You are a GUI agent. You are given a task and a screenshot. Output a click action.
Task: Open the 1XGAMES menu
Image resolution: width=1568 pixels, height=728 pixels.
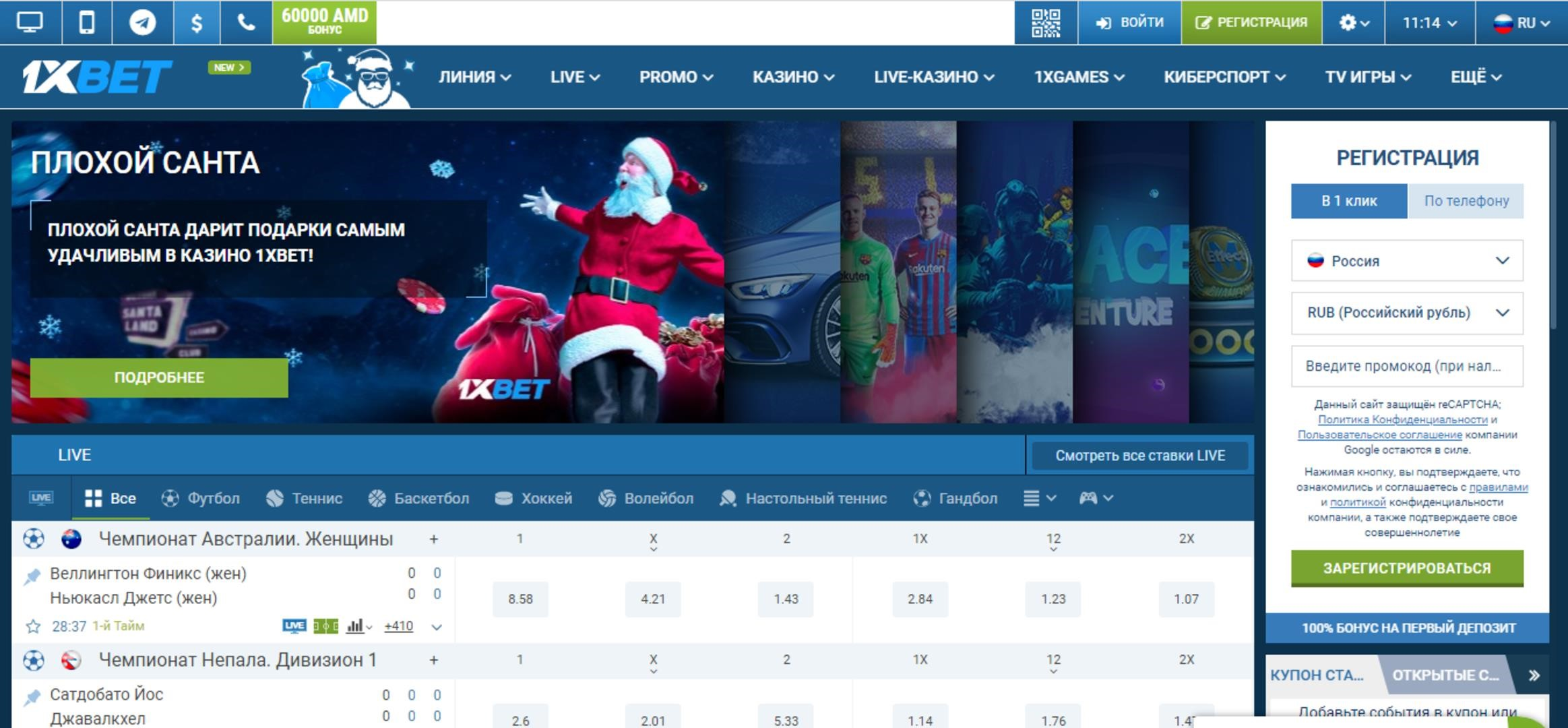1079,77
